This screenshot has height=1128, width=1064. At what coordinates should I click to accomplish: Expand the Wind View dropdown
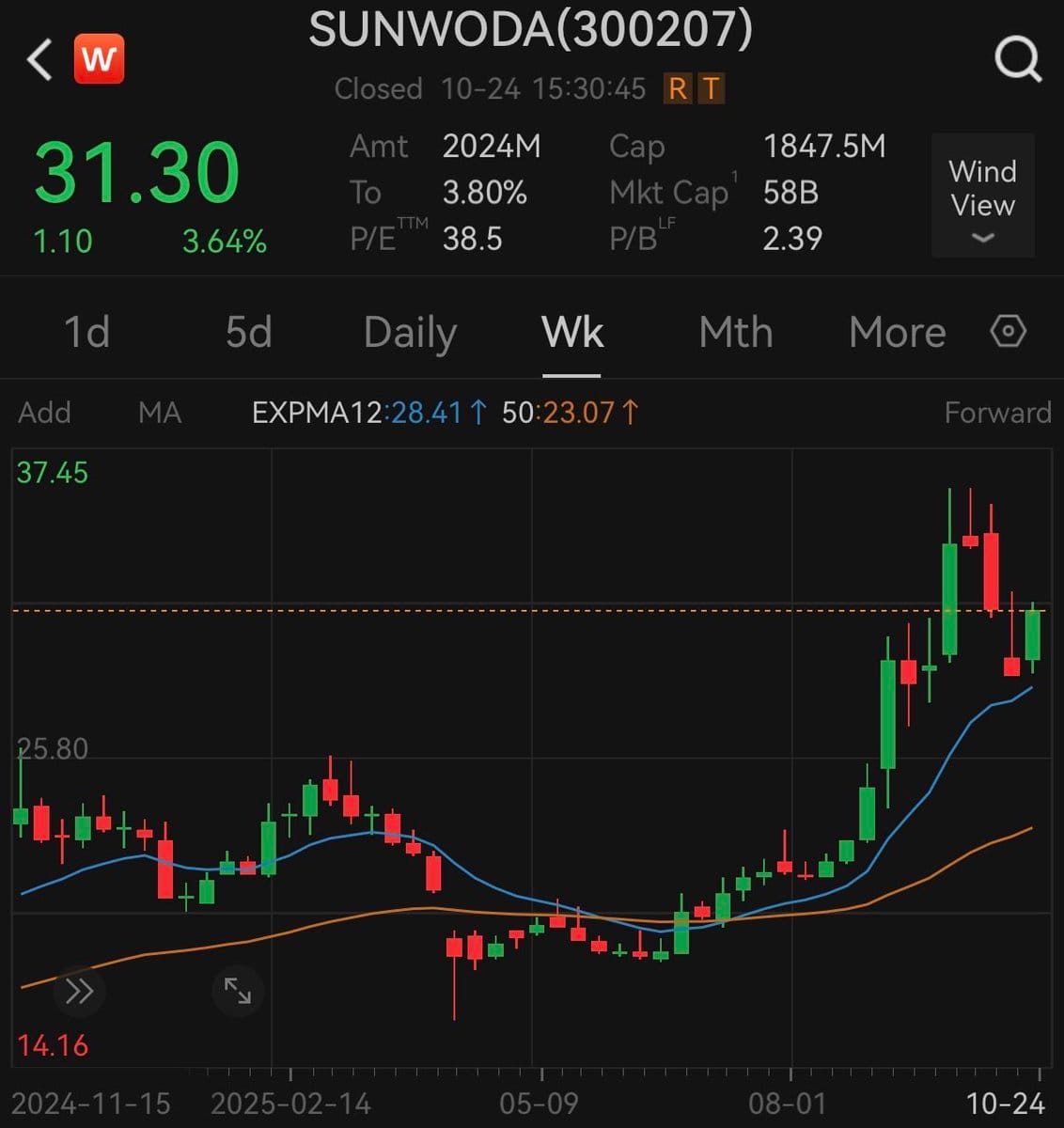982,196
